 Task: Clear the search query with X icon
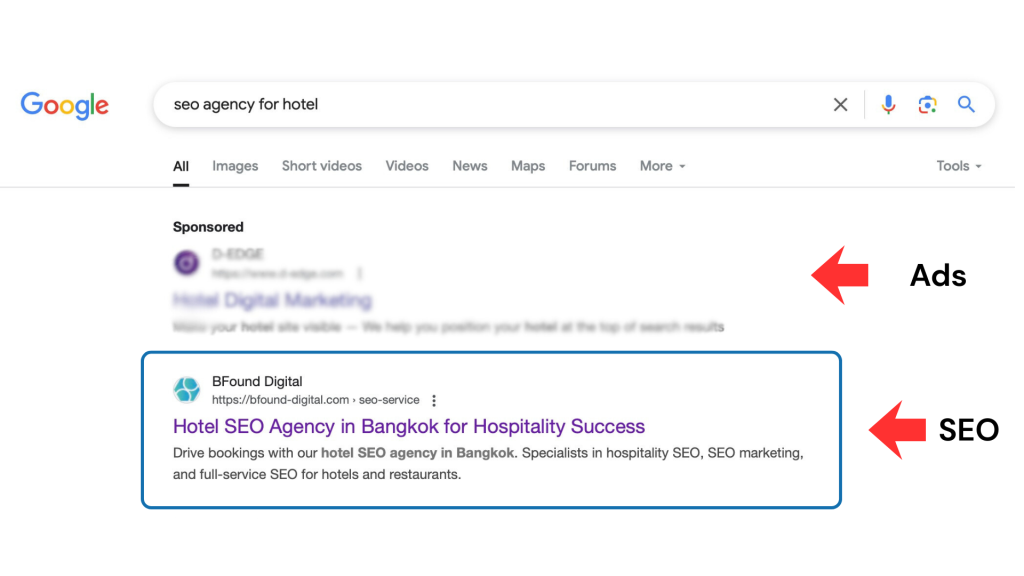840,105
